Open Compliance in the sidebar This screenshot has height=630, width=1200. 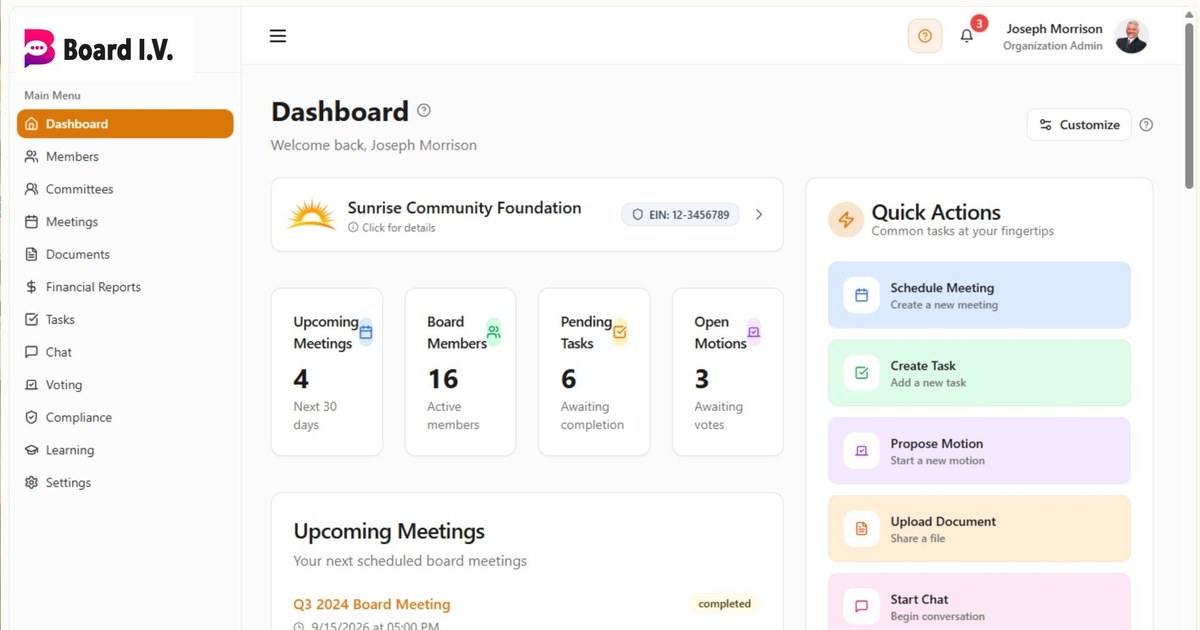coord(125,417)
